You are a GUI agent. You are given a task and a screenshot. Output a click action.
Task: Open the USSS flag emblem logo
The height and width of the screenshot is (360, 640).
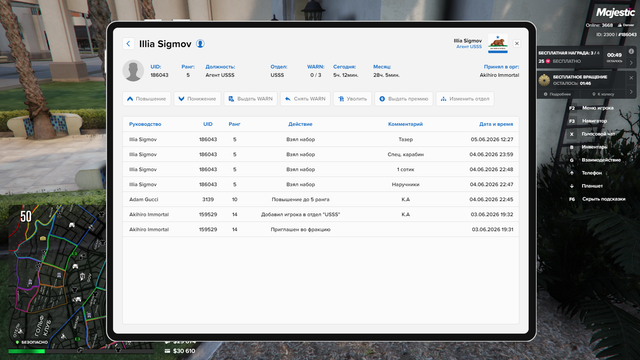pyautogui.click(x=498, y=43)
